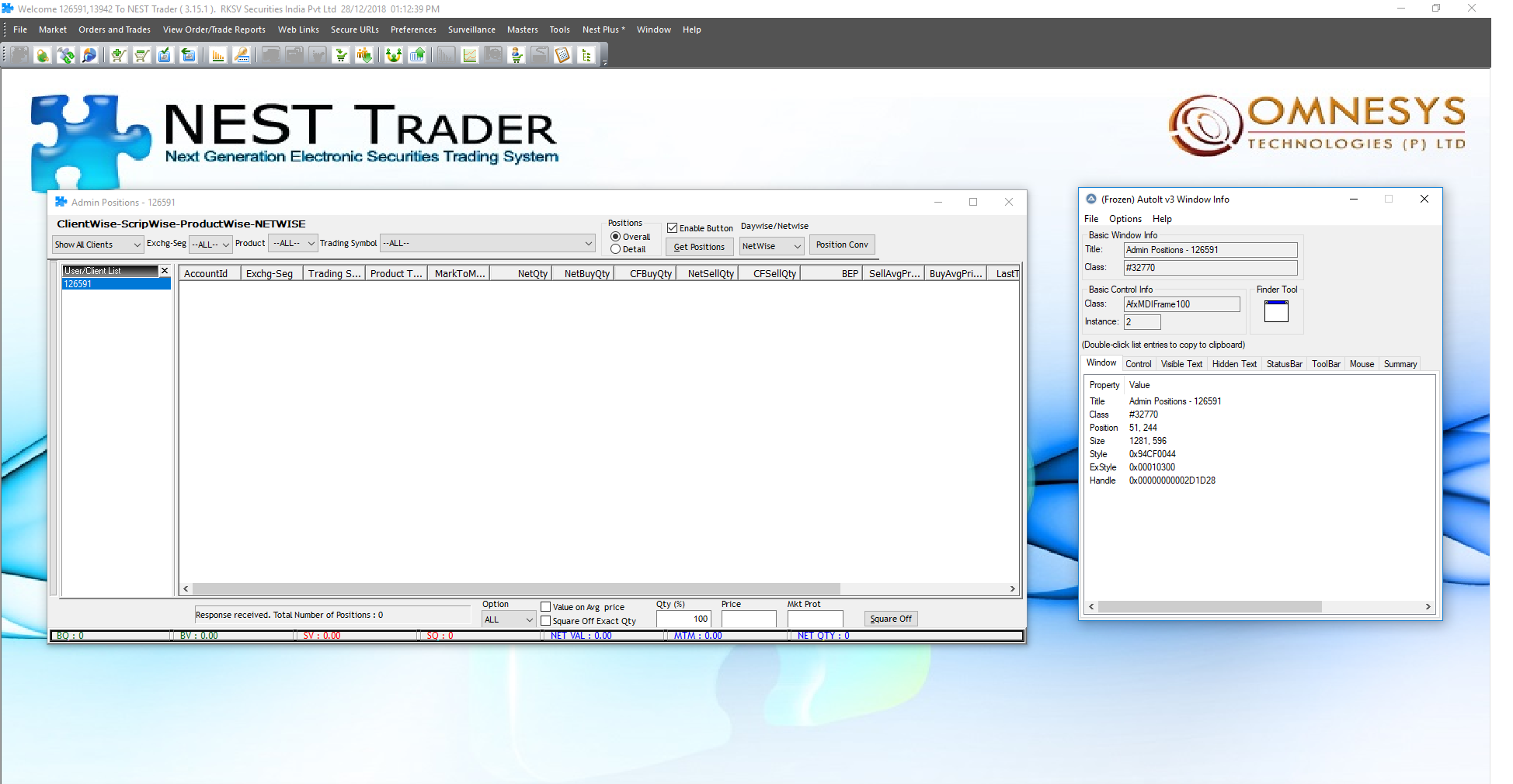Open the Nest Plus menu
The image size is (1513, 784).
(603, 29)
